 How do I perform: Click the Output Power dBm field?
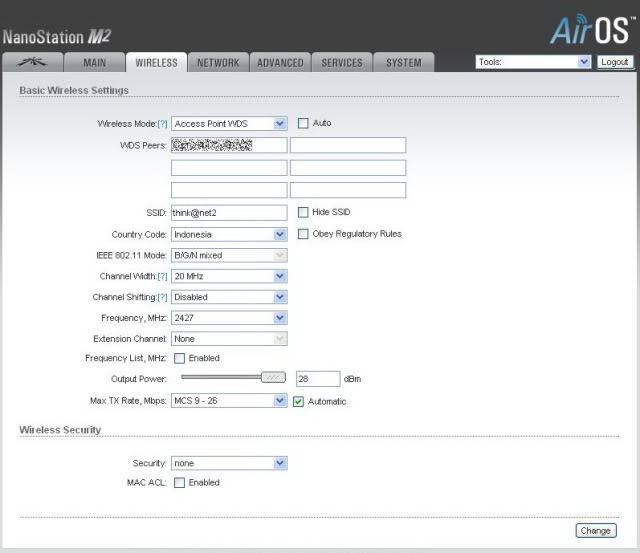tap(318, 379)
